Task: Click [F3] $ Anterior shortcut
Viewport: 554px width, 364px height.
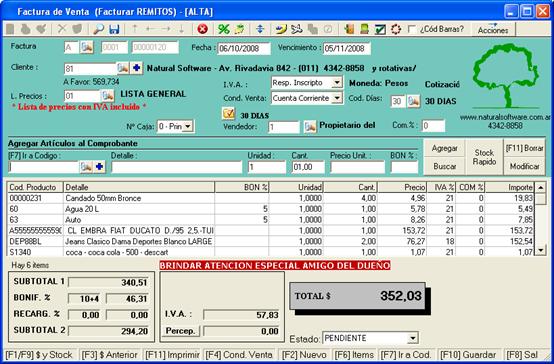Action: (109, 354)
